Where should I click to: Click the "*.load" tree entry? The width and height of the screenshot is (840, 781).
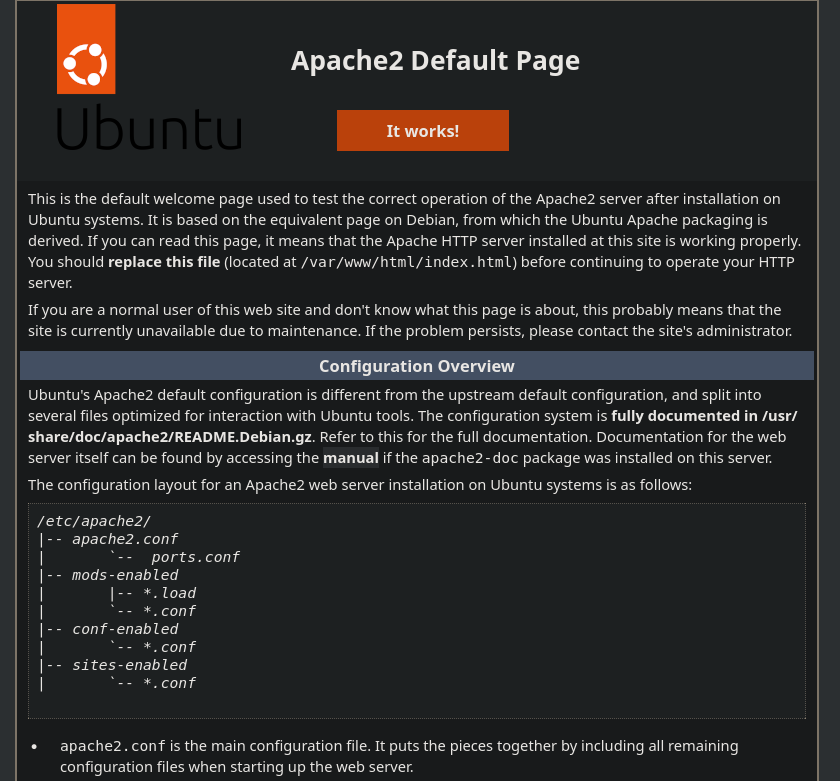point(169,593)
